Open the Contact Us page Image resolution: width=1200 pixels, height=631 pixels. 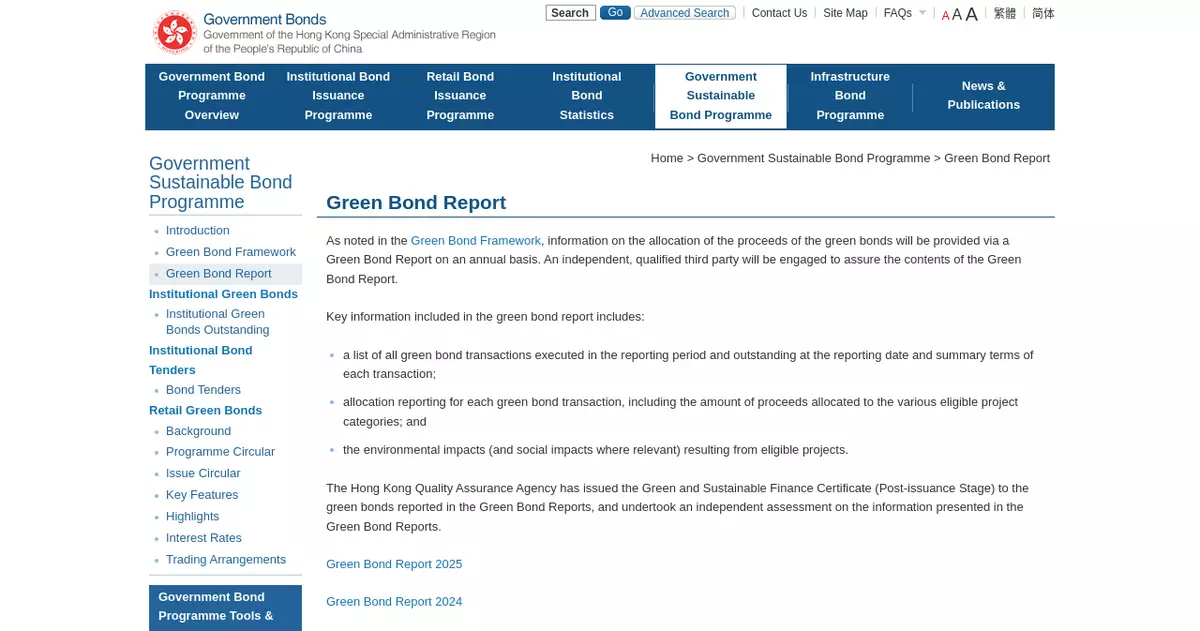779,13
